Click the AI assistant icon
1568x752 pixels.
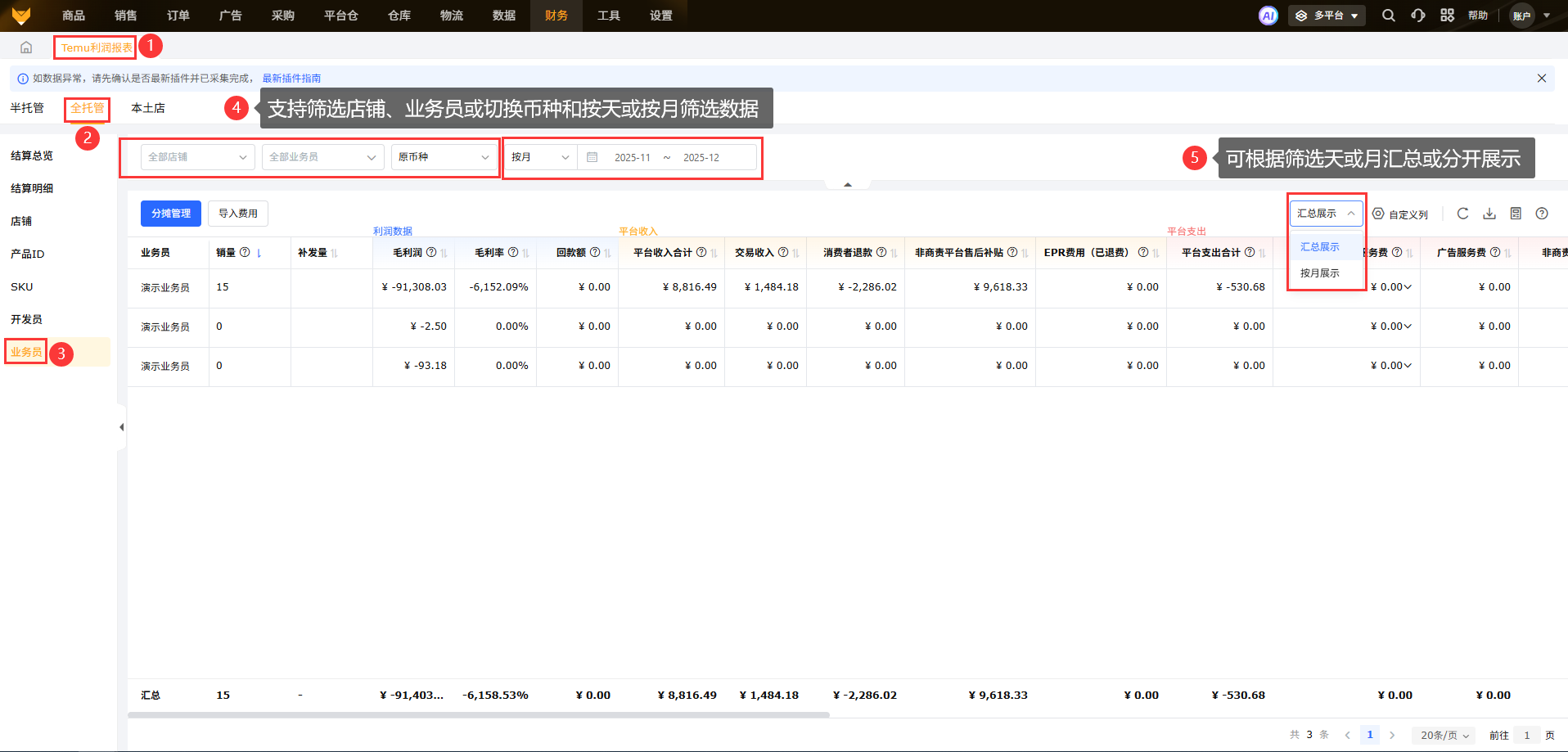pos(1268,16)
